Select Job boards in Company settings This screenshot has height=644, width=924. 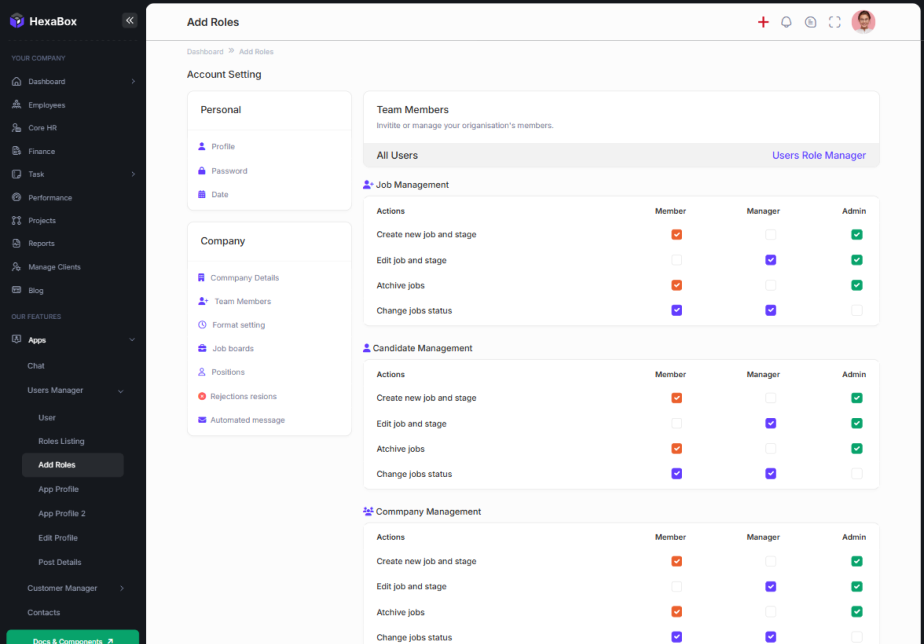[233, 348]
